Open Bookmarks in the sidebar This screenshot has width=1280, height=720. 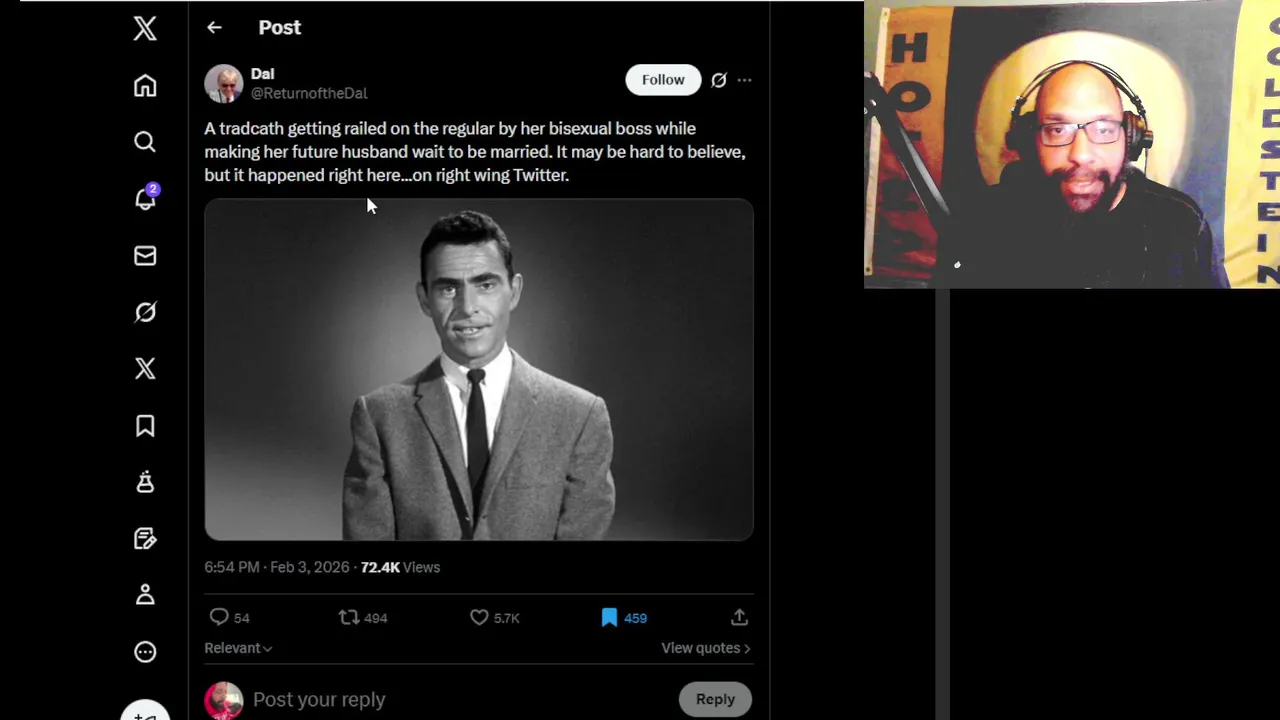point(145,426)
